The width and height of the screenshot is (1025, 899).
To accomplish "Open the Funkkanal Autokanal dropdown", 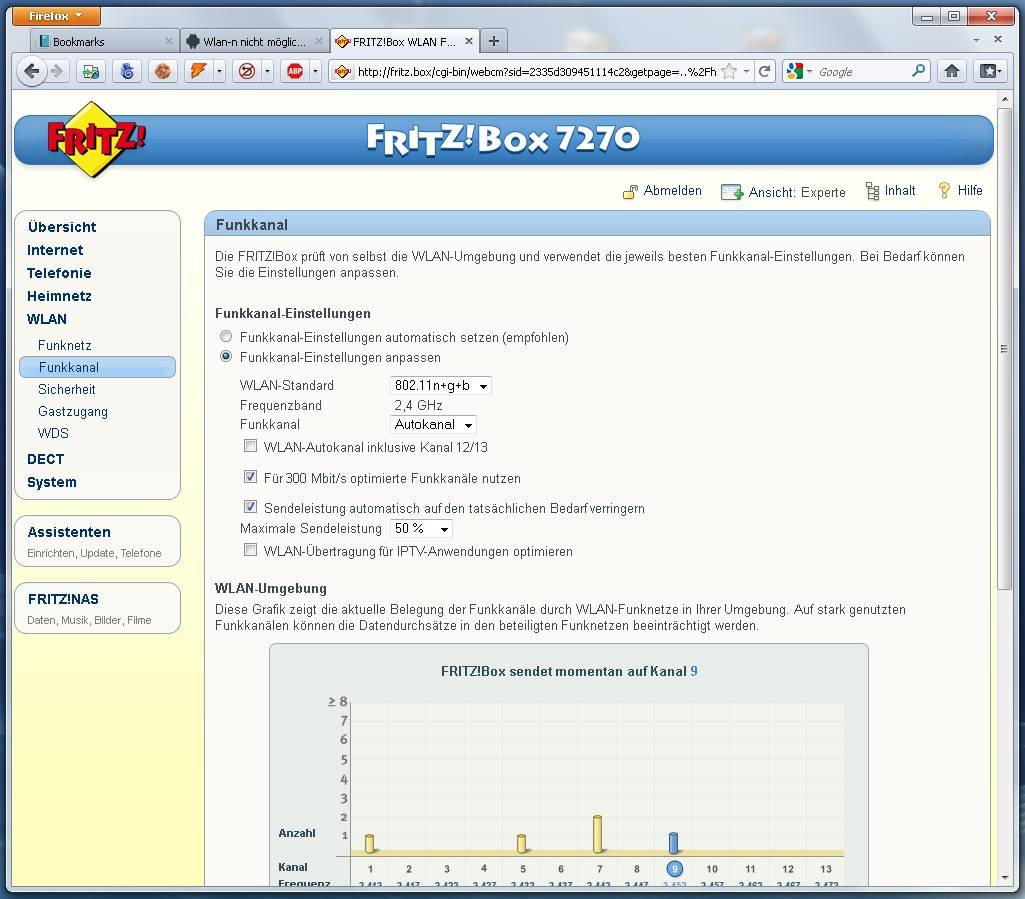I will 433,424.
